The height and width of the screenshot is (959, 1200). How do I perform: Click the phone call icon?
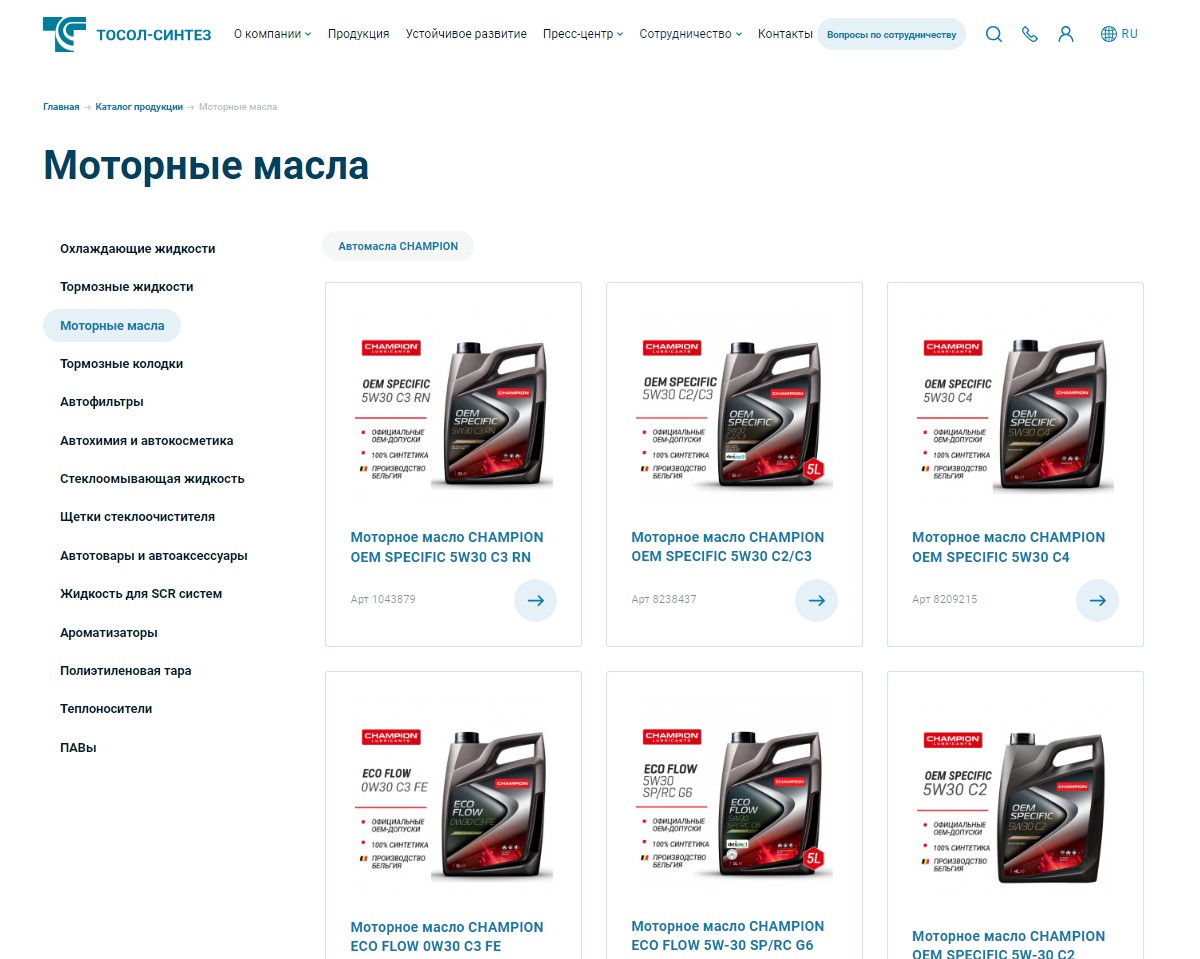click(x=1030, y=34)
